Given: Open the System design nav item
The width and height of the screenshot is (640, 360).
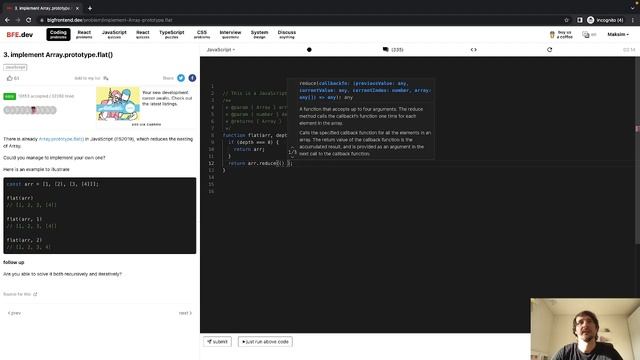Looking at the screenshot, I should click(259, 34).
